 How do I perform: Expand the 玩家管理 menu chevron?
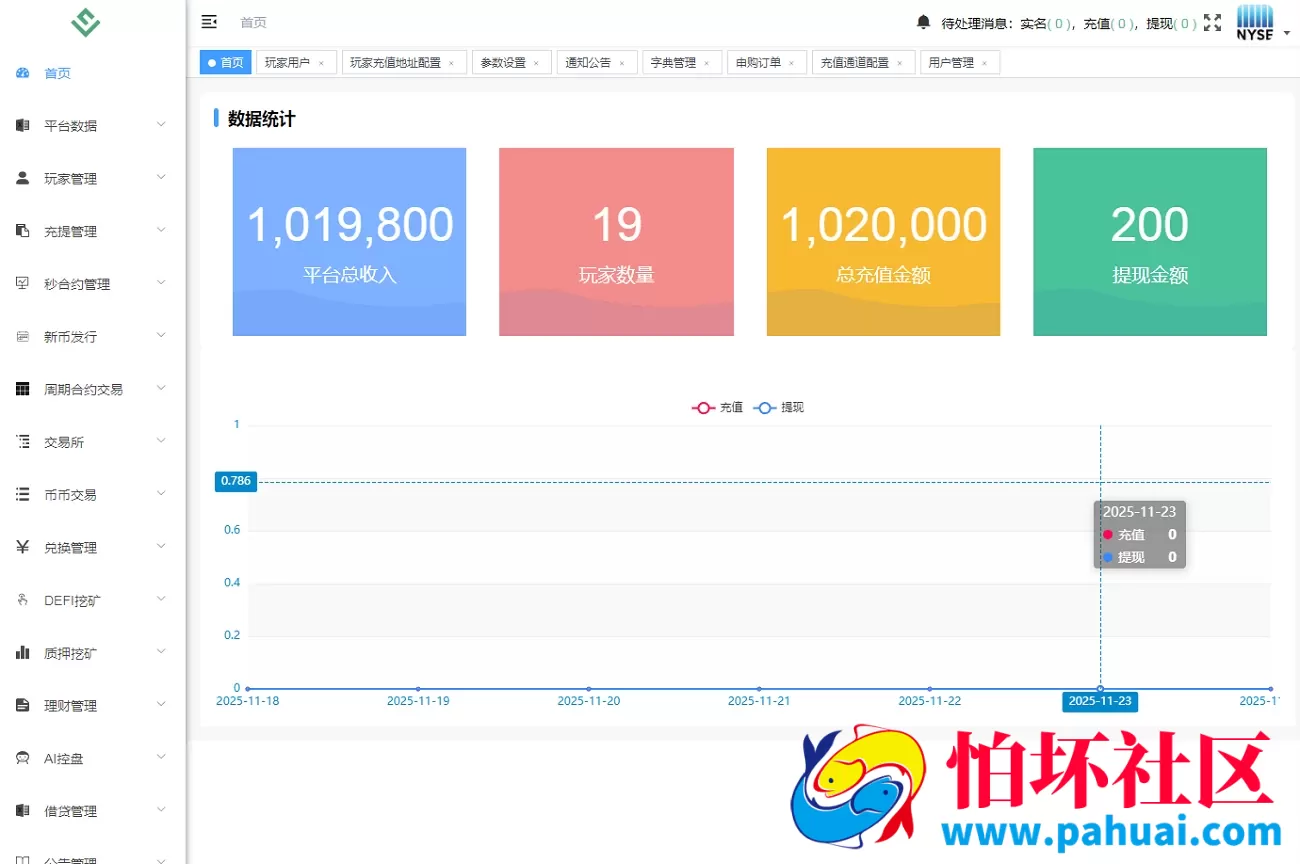tap(161, 177)
